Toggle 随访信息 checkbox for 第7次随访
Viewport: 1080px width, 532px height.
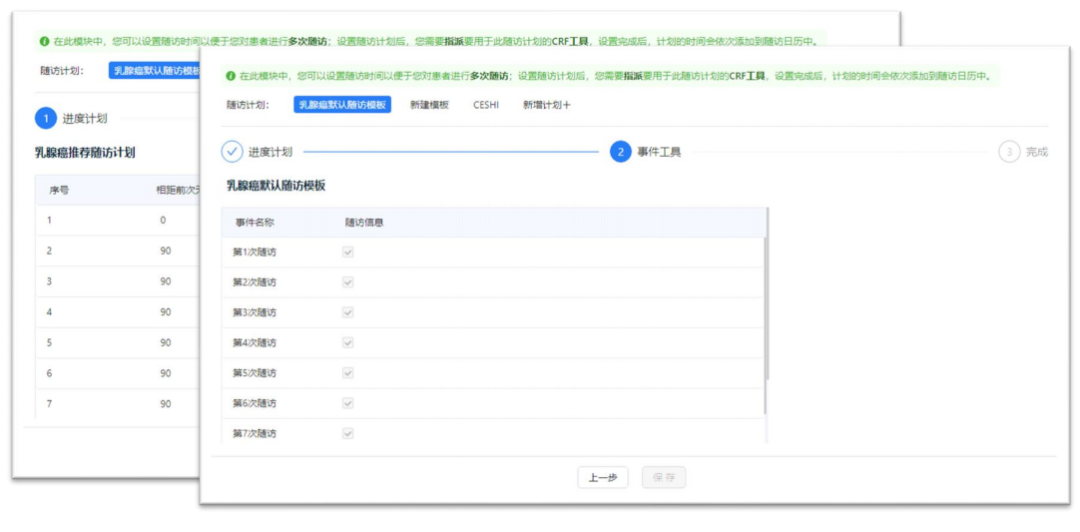click(348, 433)
